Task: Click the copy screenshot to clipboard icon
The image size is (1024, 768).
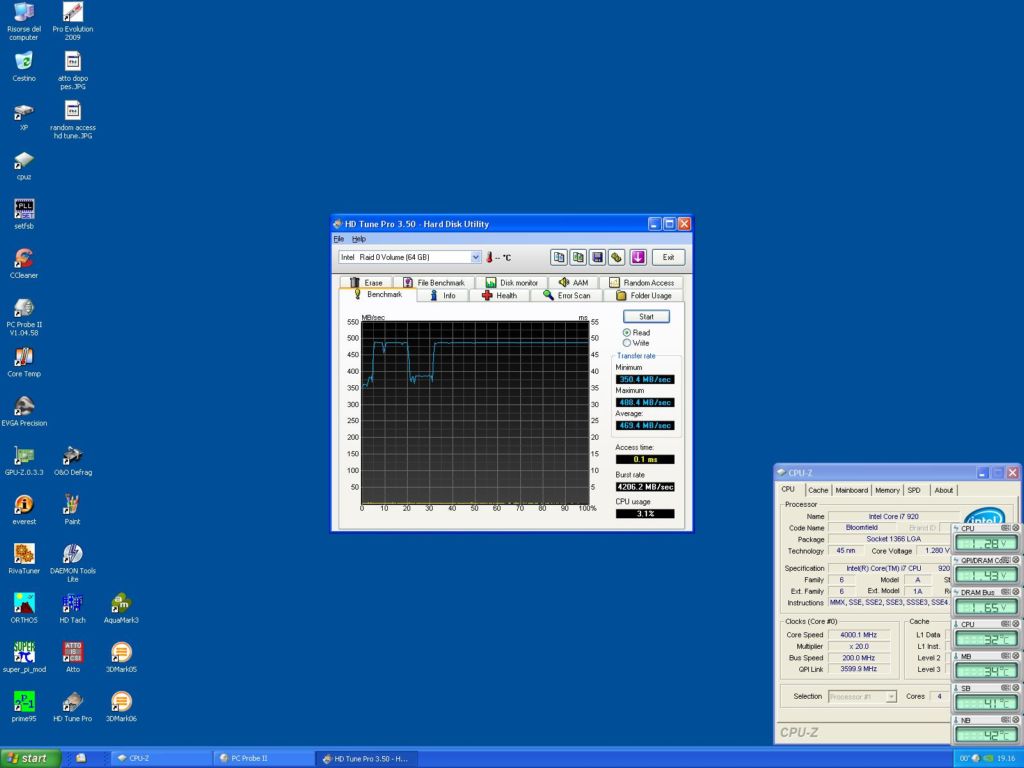Action: 578,257
